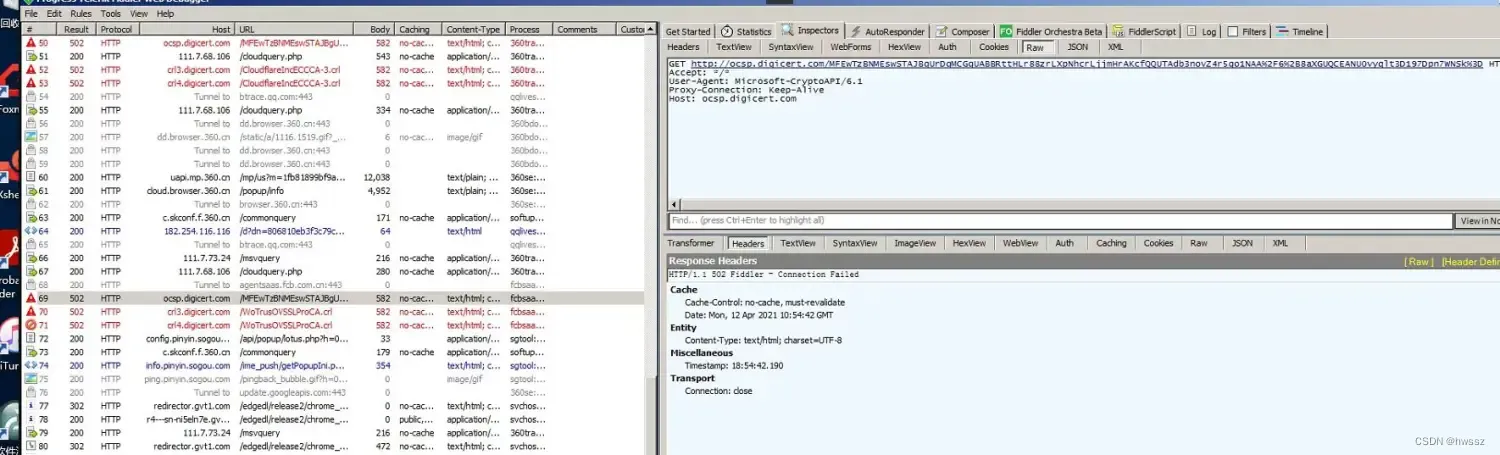Image resolution: width=1500 pixels, height=455 pixels.
Task: Click the pencil icon on the Composer tab
Action: 942,32
